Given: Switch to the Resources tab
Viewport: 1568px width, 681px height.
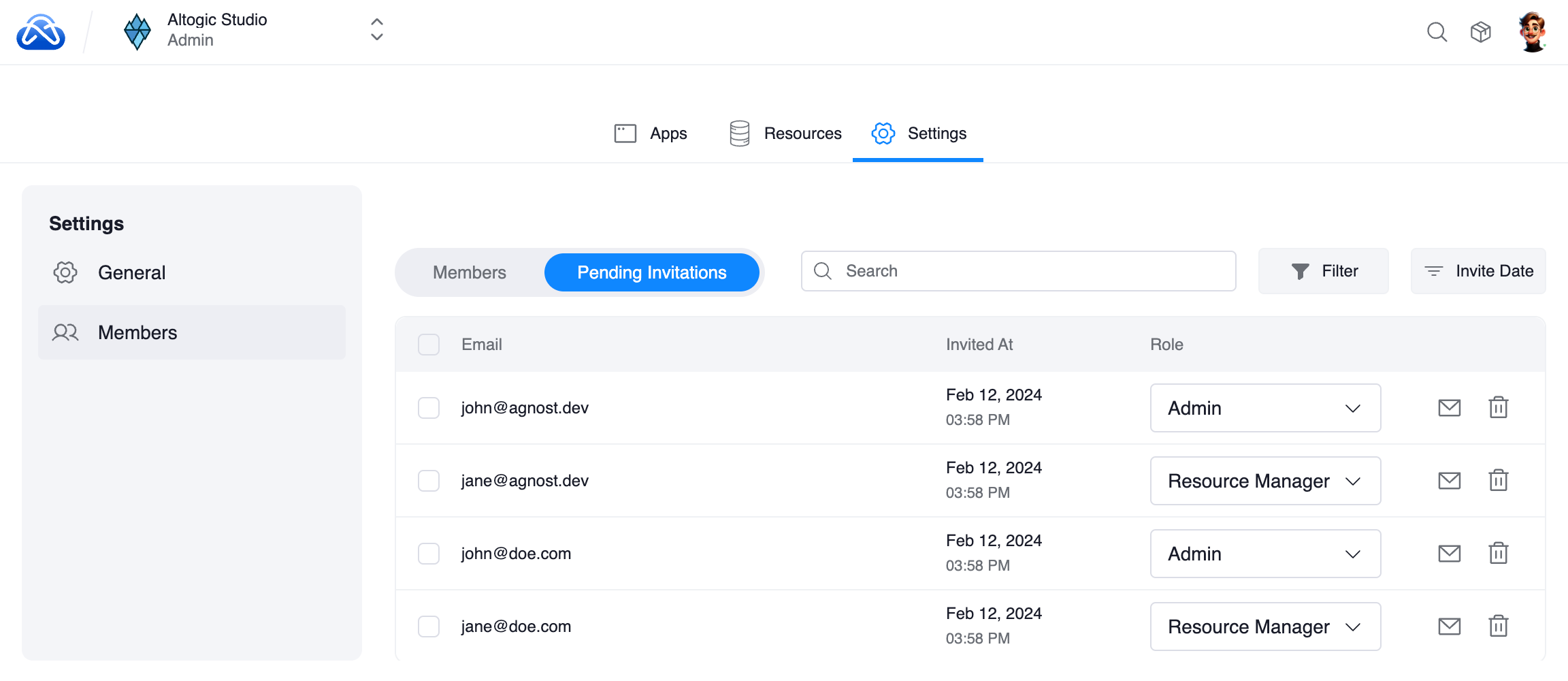Looking at the screenshot, I should point(786,133).
